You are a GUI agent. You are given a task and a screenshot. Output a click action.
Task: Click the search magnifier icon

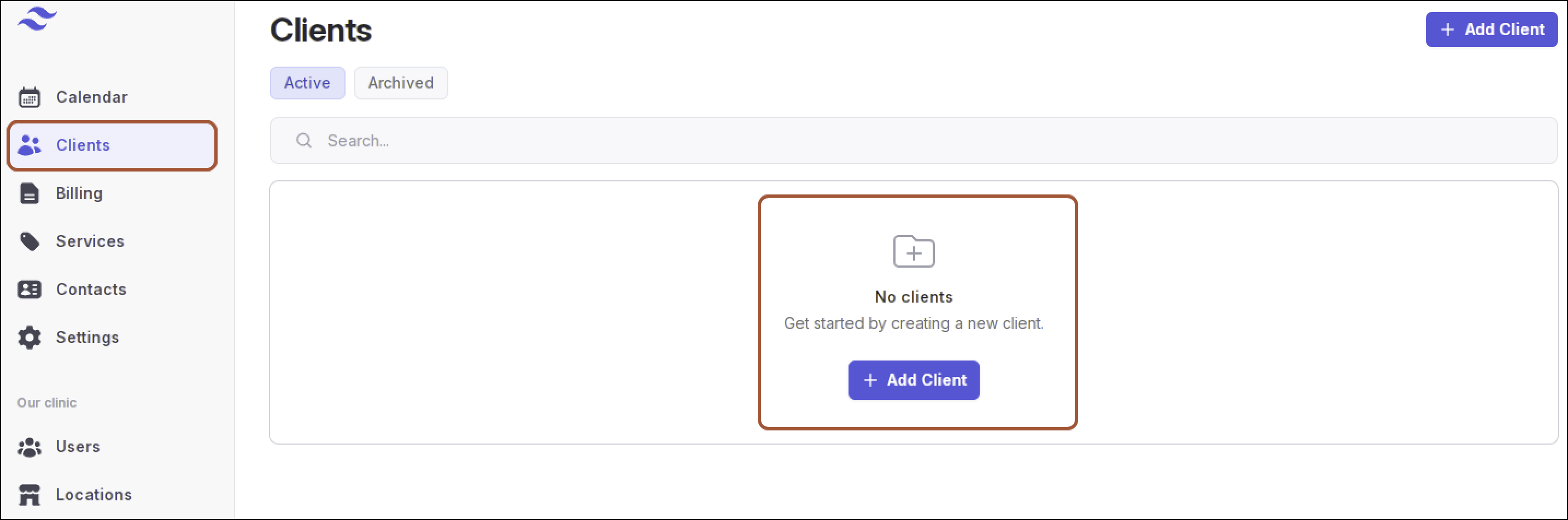click(304, 141)
